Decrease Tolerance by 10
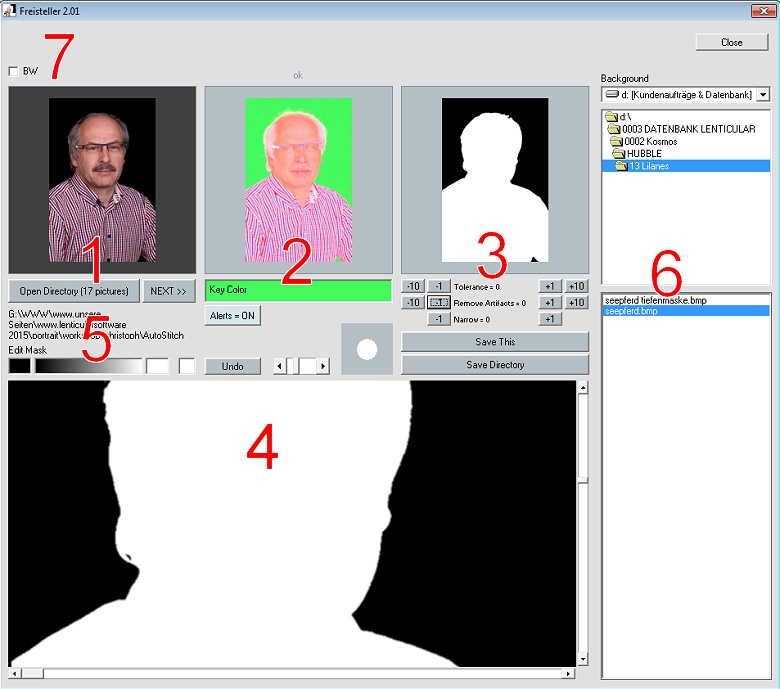The height and width of the screenshot is (689, 780). click(413, 286)
